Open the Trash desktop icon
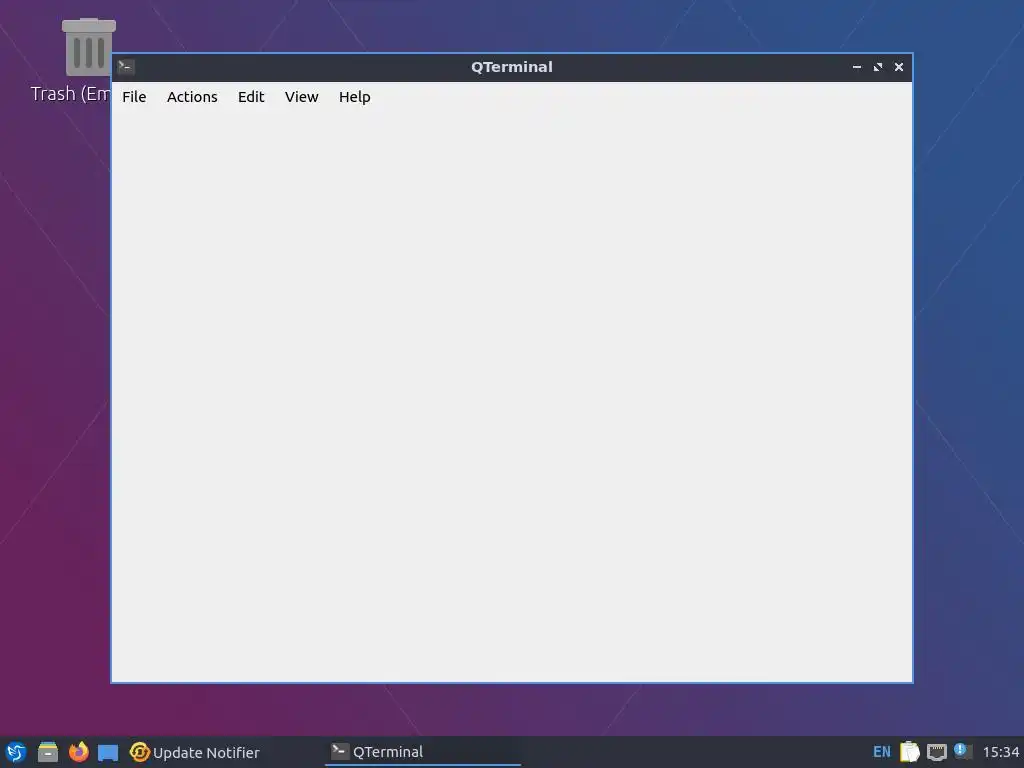The width and height of the screenshot is (1024, 768). pyautogui.click(x=88, y=60)
